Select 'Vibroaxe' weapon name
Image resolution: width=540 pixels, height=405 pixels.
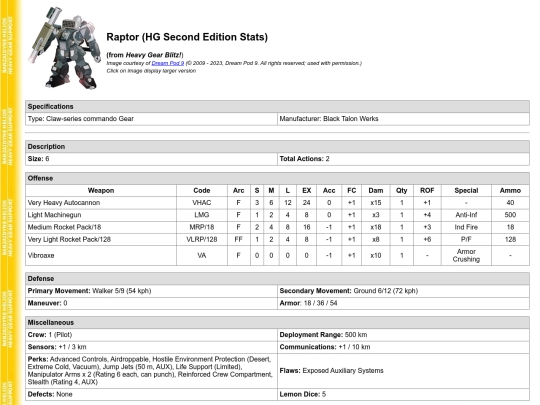coord(41,256)
